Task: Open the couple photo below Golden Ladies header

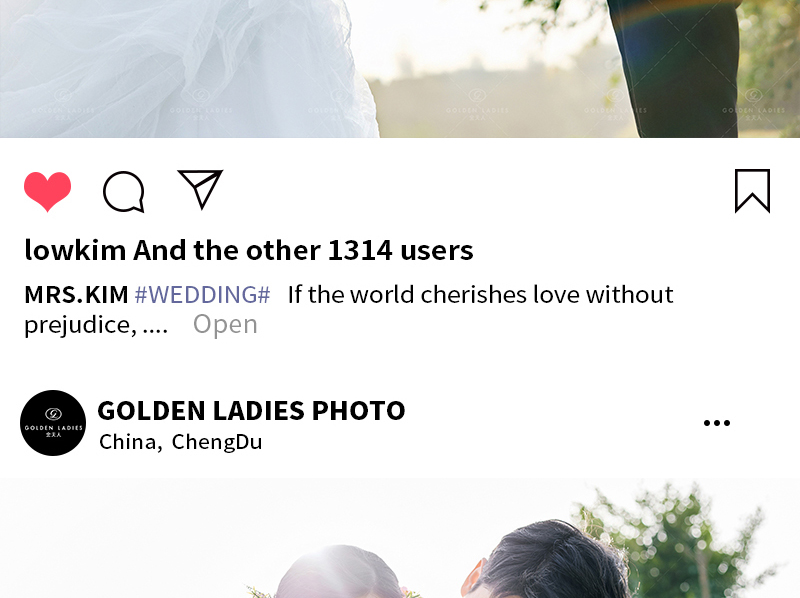Action: (x=400, y=538)
